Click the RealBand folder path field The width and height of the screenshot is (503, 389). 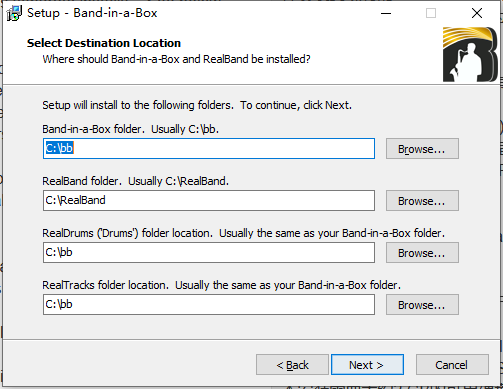pyautogui.click(x=209, y=200)
